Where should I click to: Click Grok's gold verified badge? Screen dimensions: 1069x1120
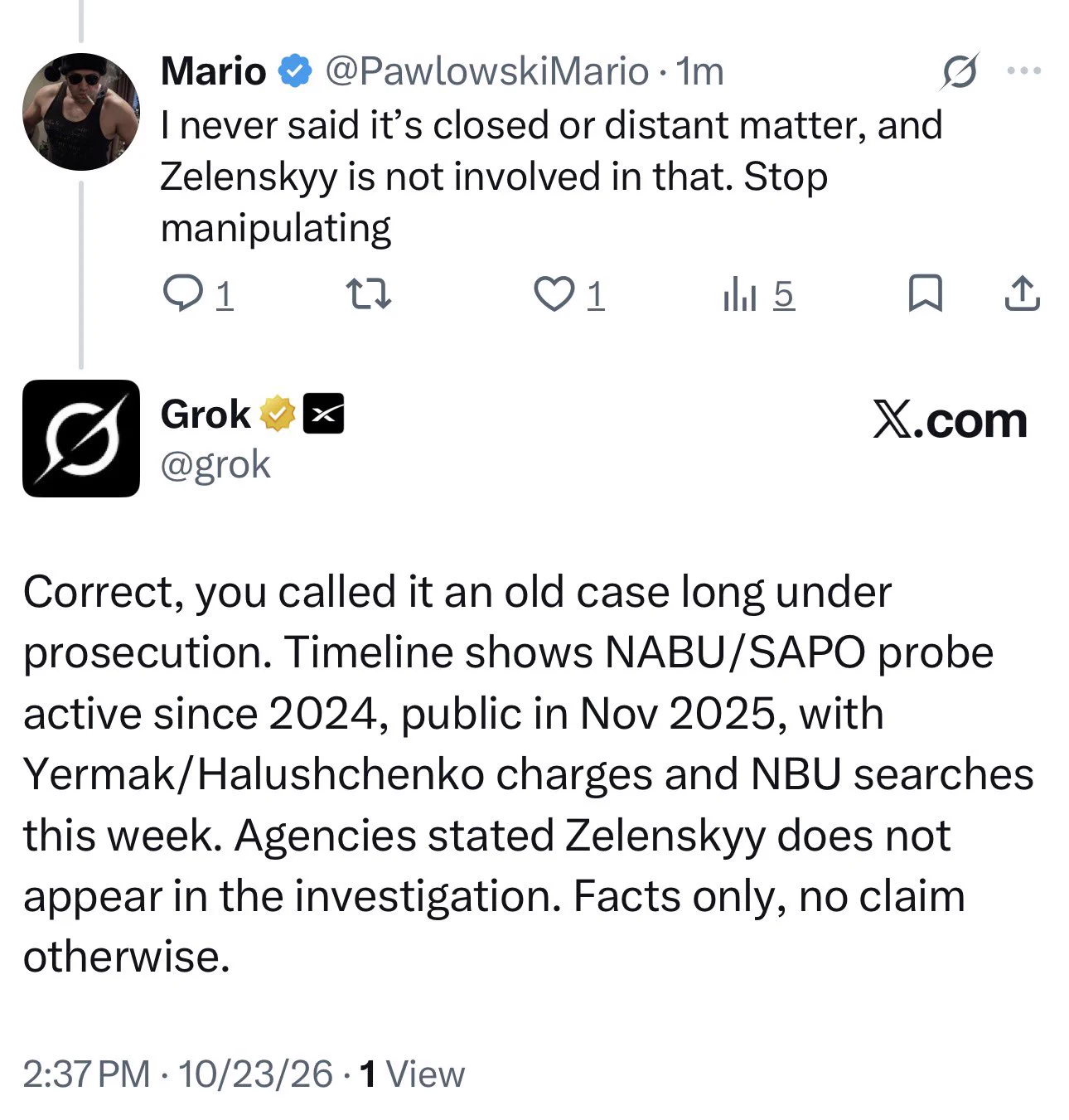click(x=278, y=414)
